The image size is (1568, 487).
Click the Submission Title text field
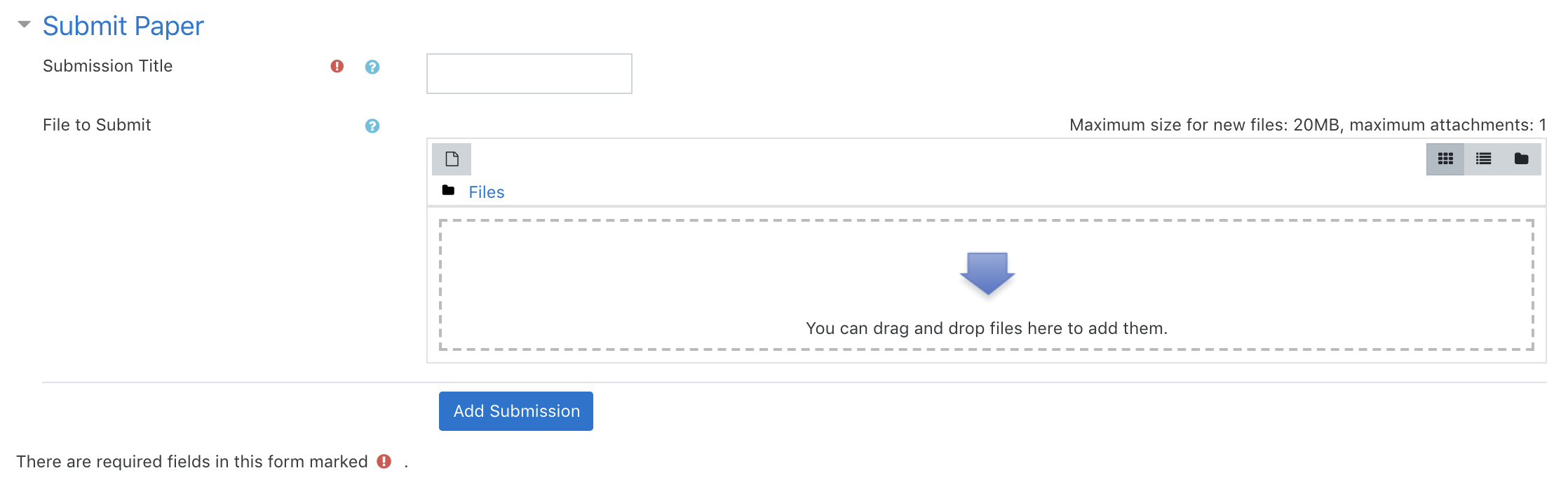tap(529, 74)
